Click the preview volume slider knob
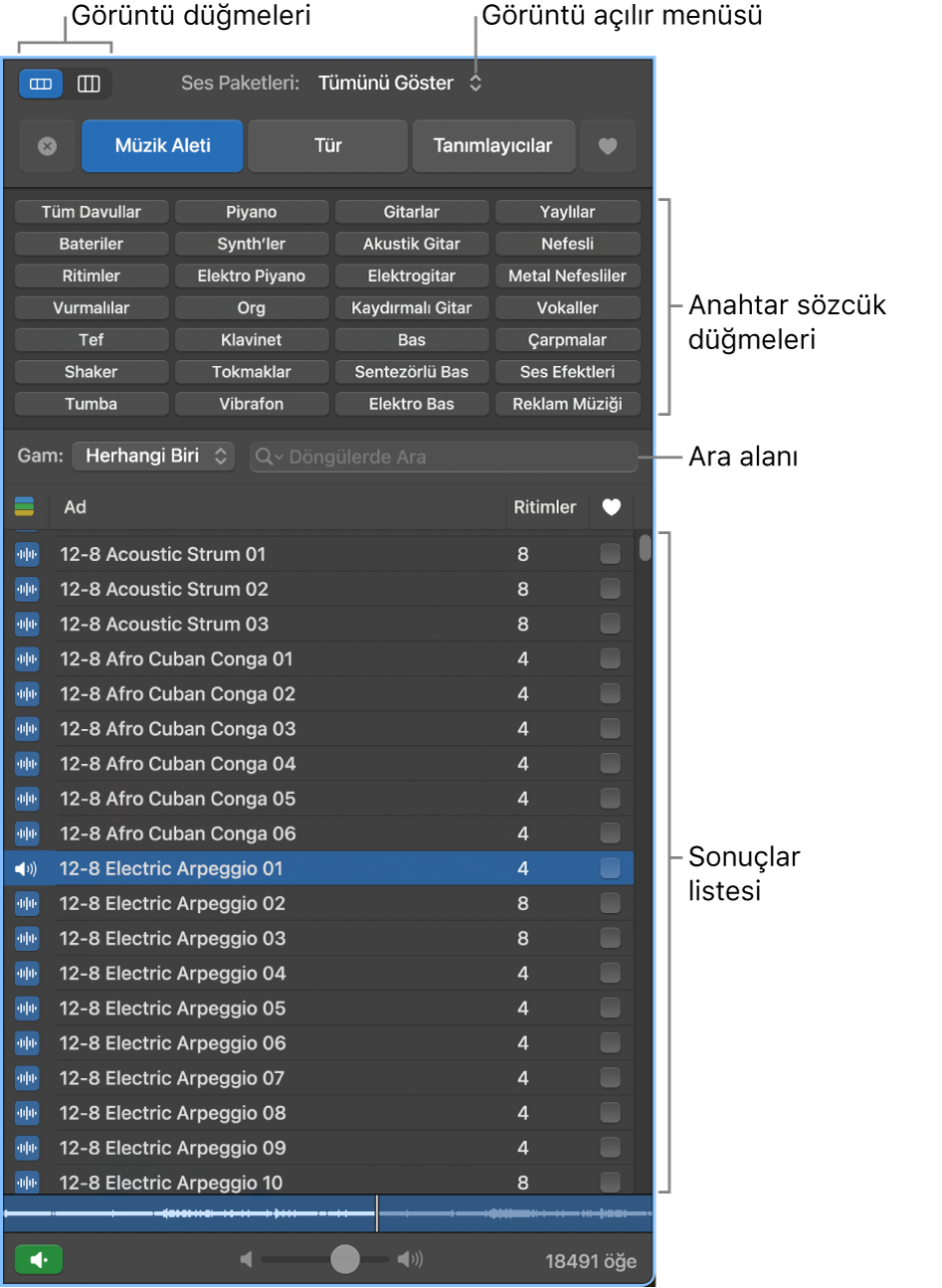 coord(345,1259)
